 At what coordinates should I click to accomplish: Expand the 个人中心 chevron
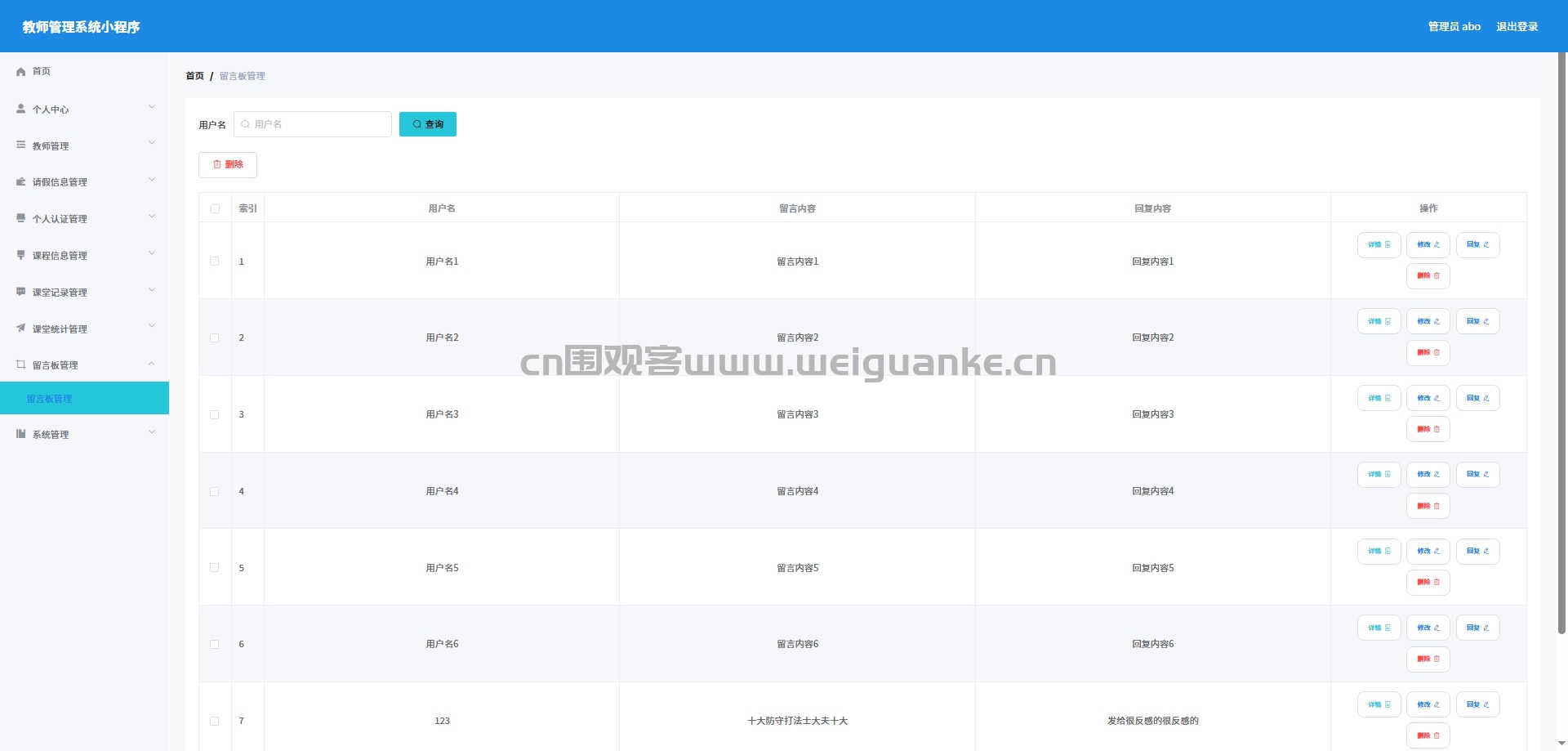click(x=152, y=107)
